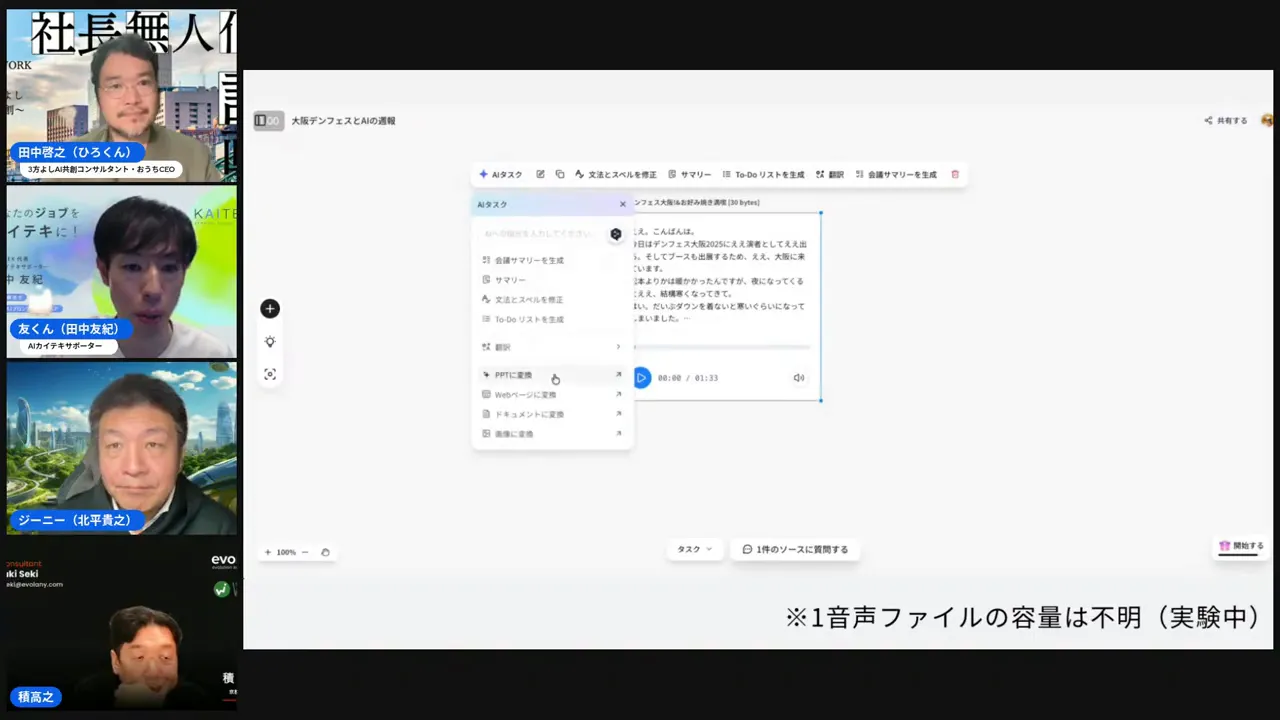1280x720 pixels.
Task: Click the edit pencil icon on the toolbar
Action: click(x=540, y=174)
